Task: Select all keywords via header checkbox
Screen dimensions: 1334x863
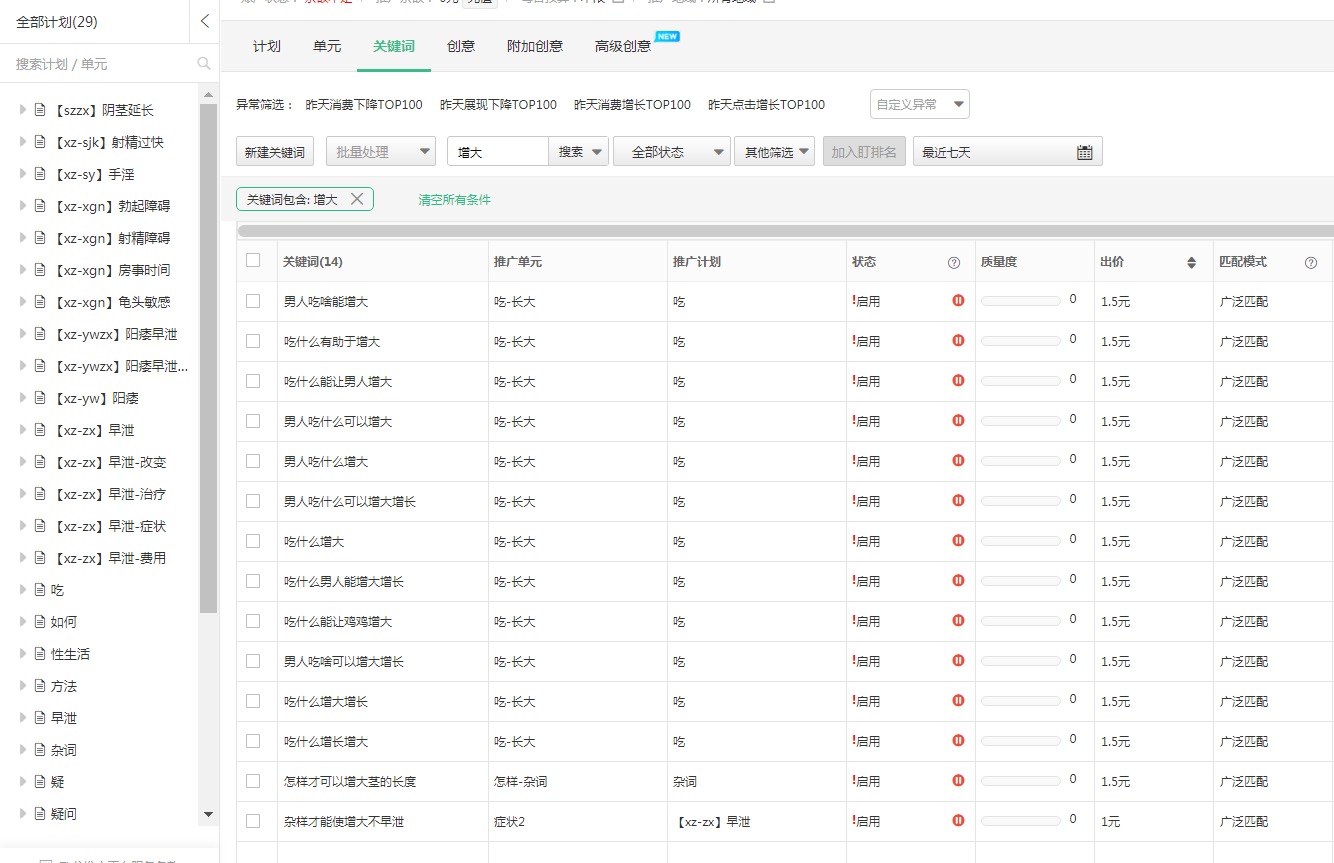Action: (255, 260)
